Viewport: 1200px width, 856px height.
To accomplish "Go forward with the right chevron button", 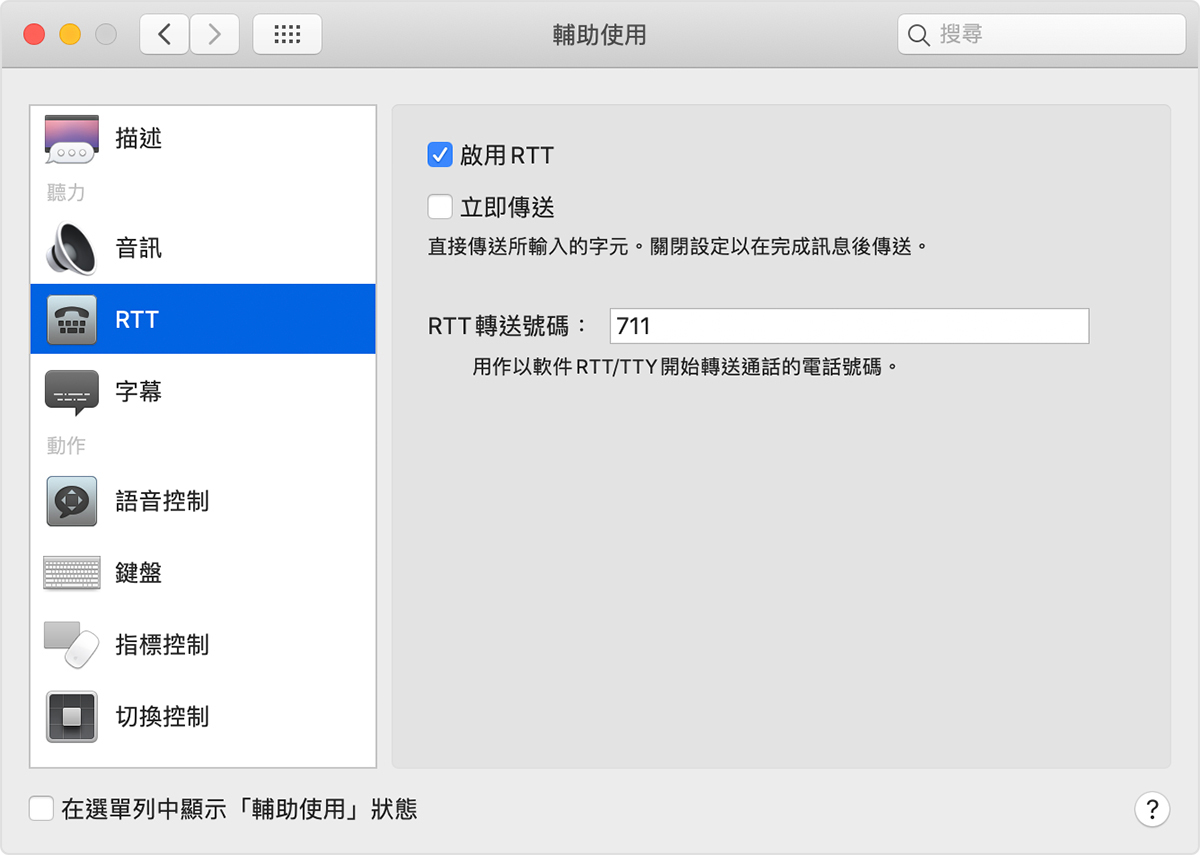I will (x=214, y=35).
